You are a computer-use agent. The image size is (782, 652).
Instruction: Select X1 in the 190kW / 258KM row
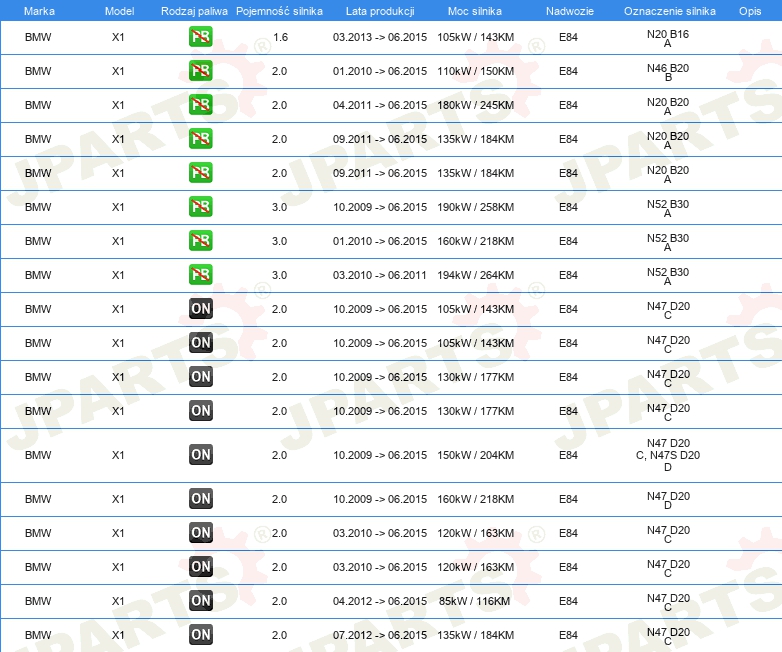(118, 207)
